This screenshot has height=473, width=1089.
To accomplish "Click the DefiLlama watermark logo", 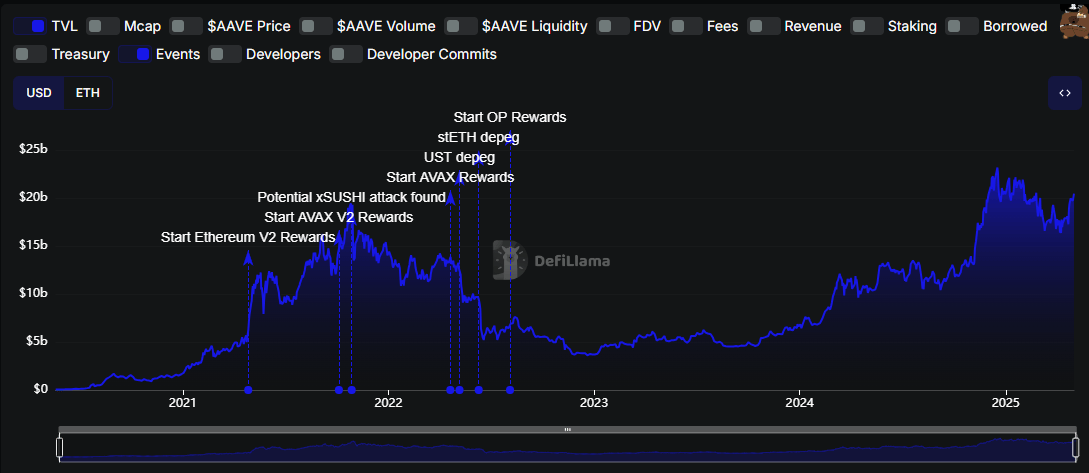I will point(552,261).
